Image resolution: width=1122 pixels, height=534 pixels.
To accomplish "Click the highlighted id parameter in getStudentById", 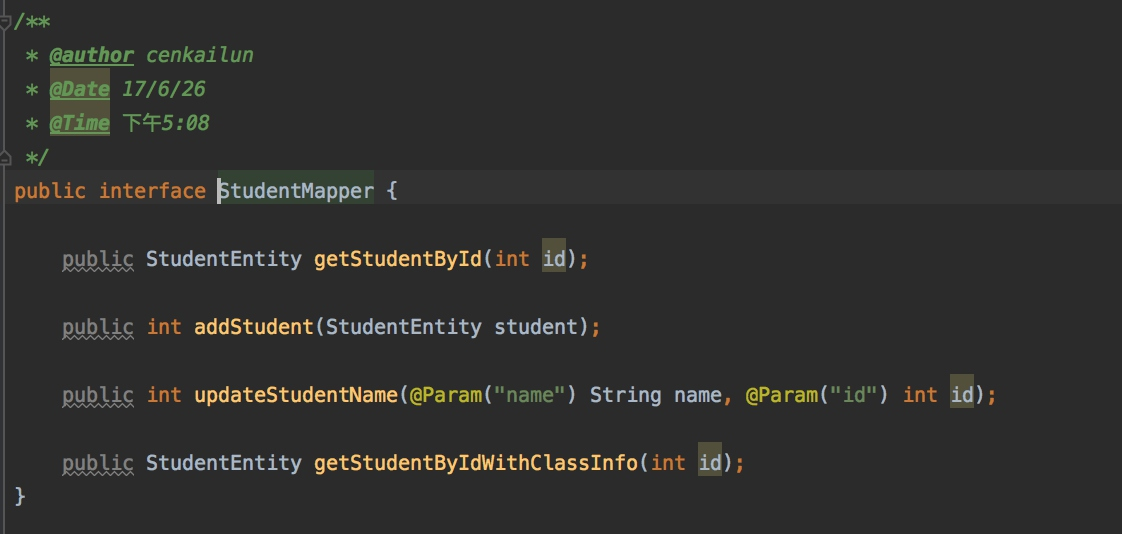I will click(554, 259).
